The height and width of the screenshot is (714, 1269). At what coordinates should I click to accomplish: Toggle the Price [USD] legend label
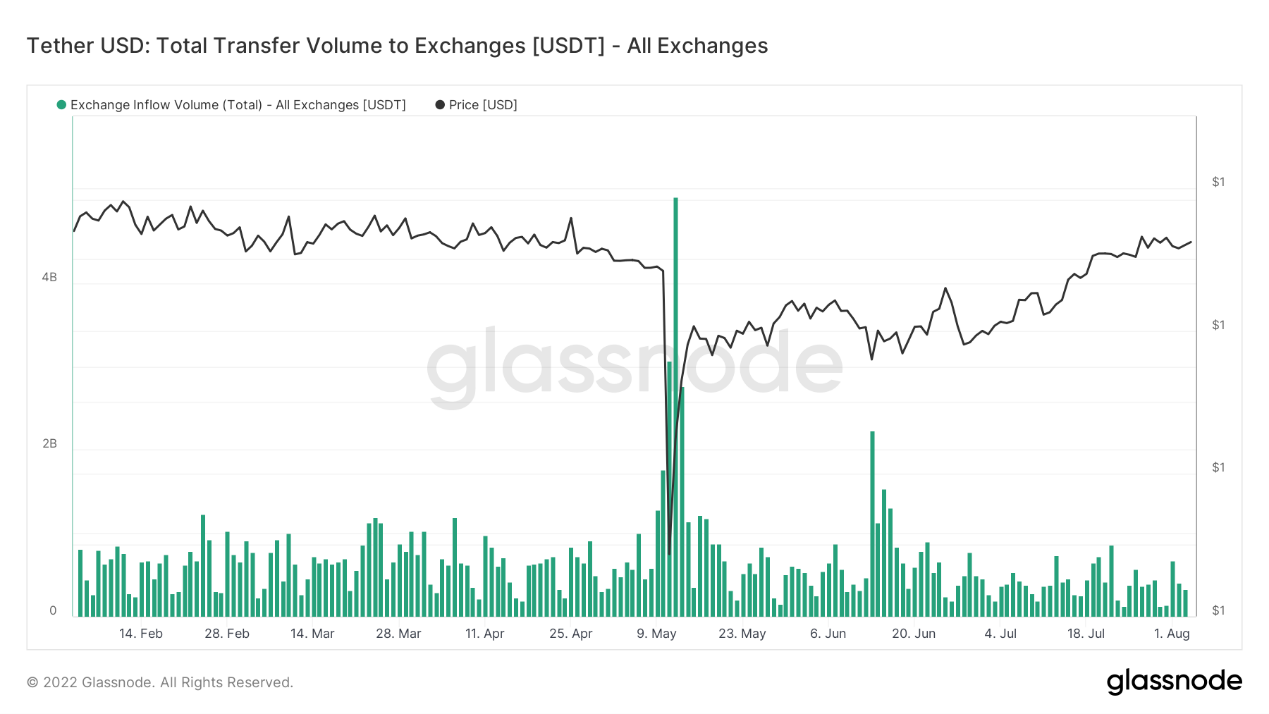(x=483, y=105)
